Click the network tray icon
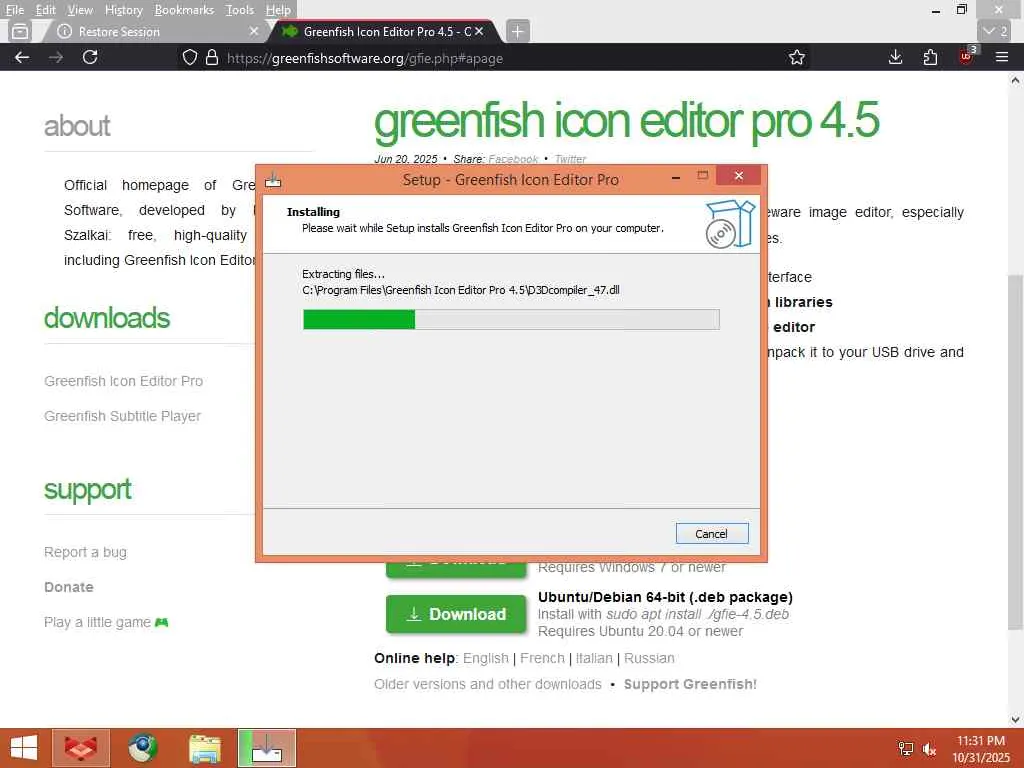 pyautogui.click(x=906, y=749)
